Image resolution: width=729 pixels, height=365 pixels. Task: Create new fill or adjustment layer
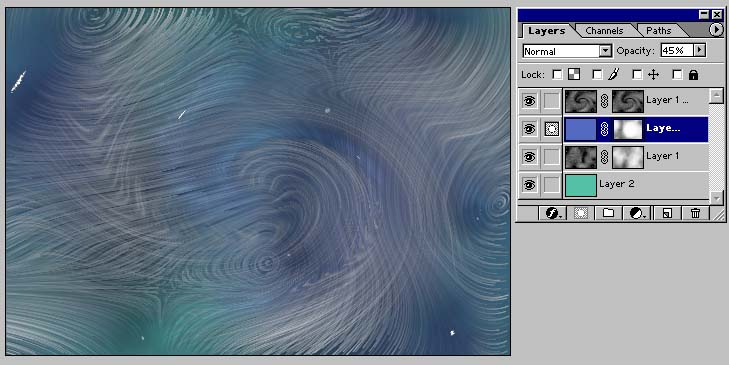(637, 213)
